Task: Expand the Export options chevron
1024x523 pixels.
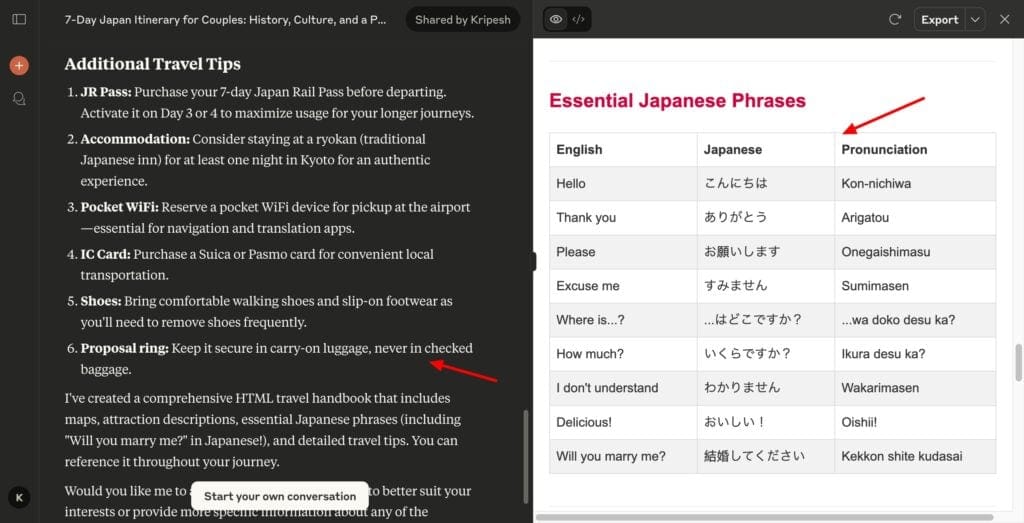Action: pos(975,19)
